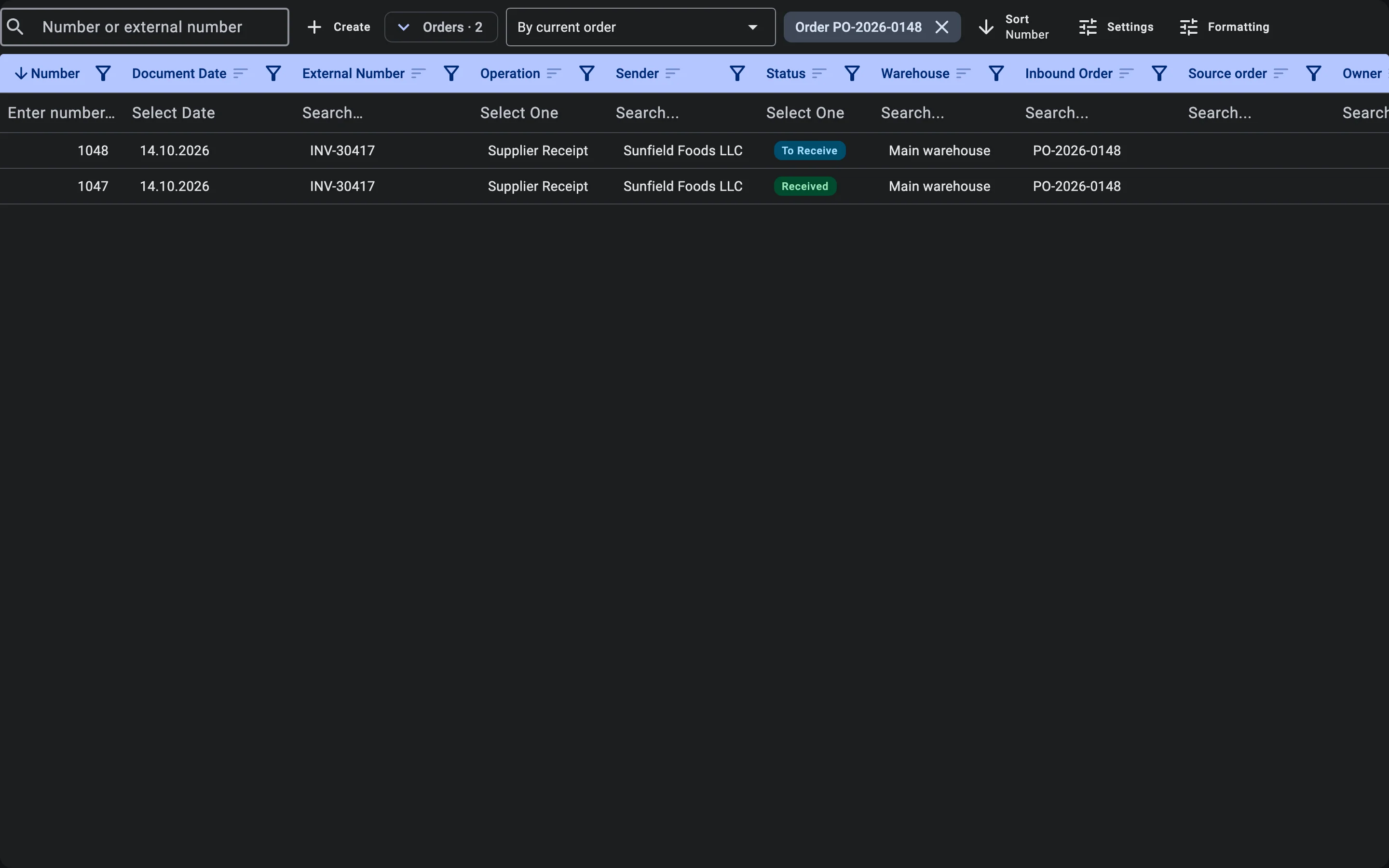This screenshot has height=868, width=1389.
Task: Open the Formatting options
Action: coord(1224,27)
